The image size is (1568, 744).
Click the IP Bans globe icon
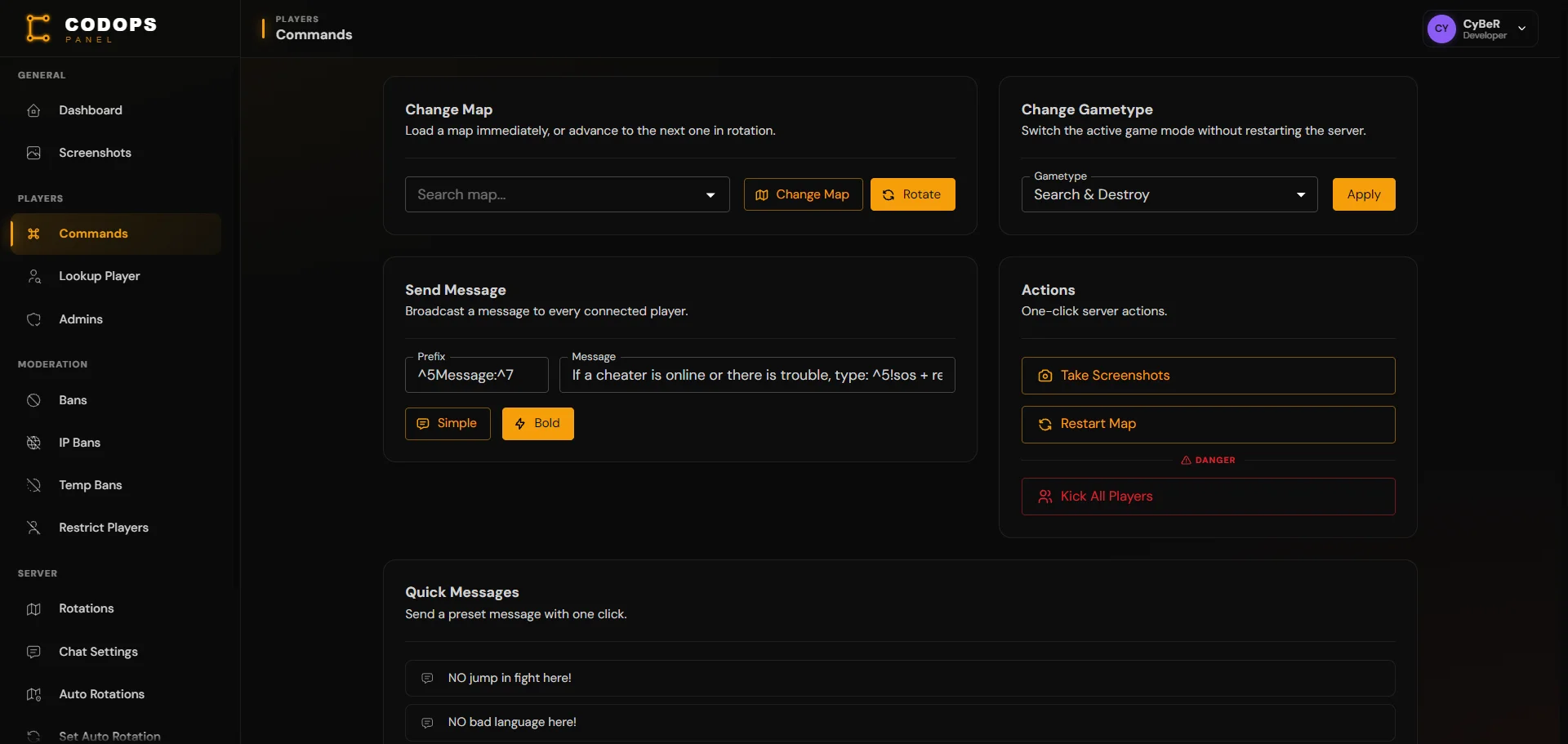click(x=33, y=443)
